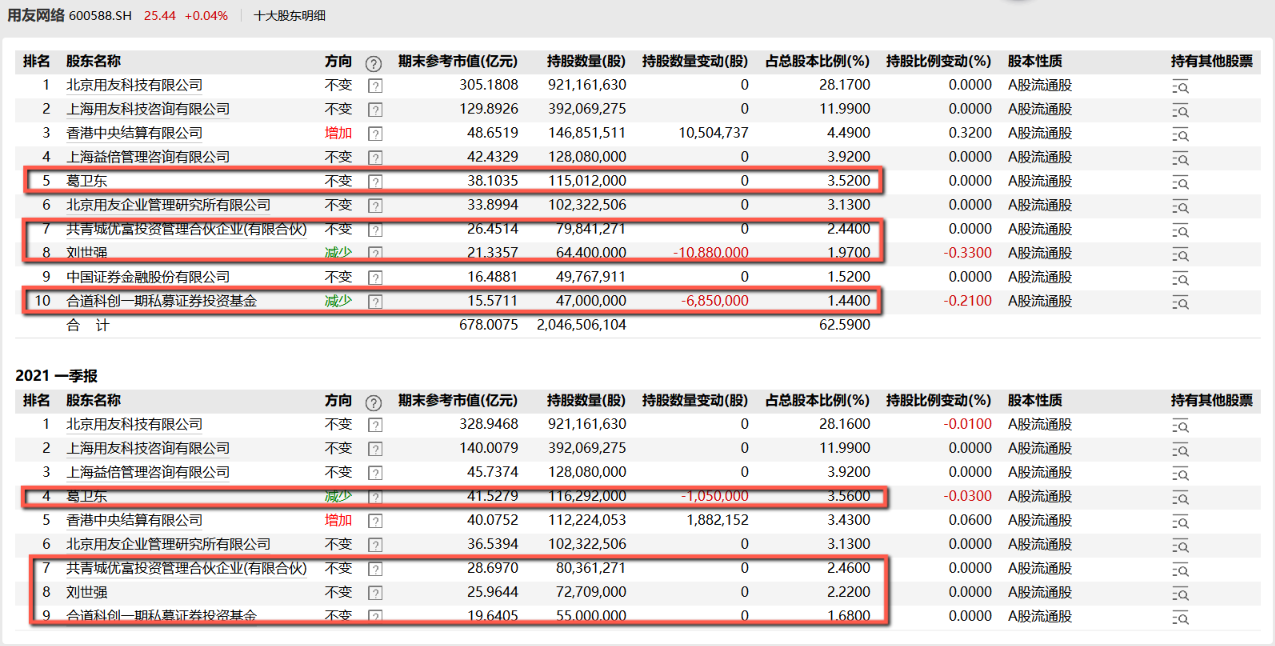Click market value 305.1808 cell

(x=488, y=85)
